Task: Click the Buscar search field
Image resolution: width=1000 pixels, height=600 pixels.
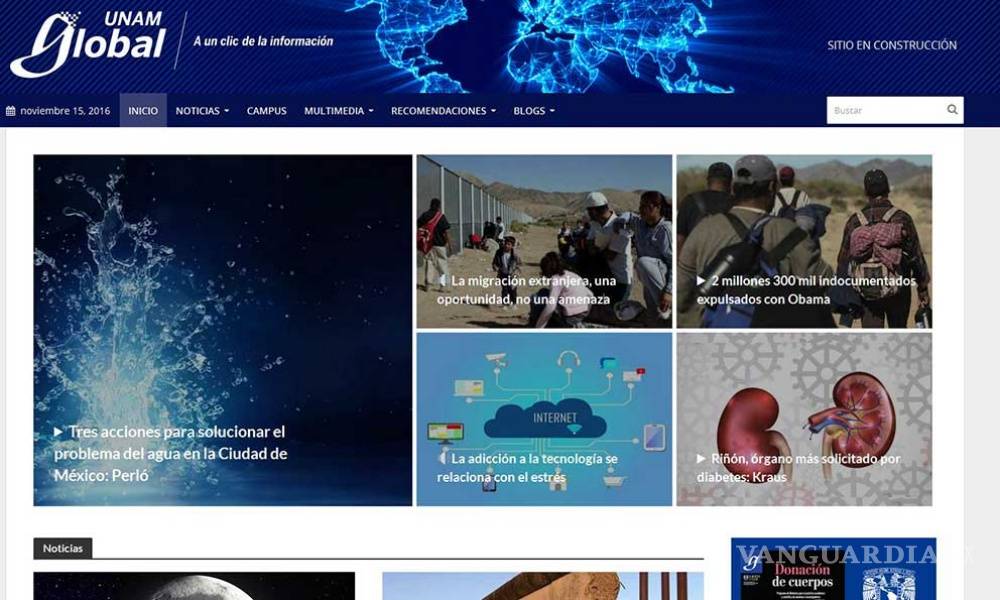Action: (895, 110)
